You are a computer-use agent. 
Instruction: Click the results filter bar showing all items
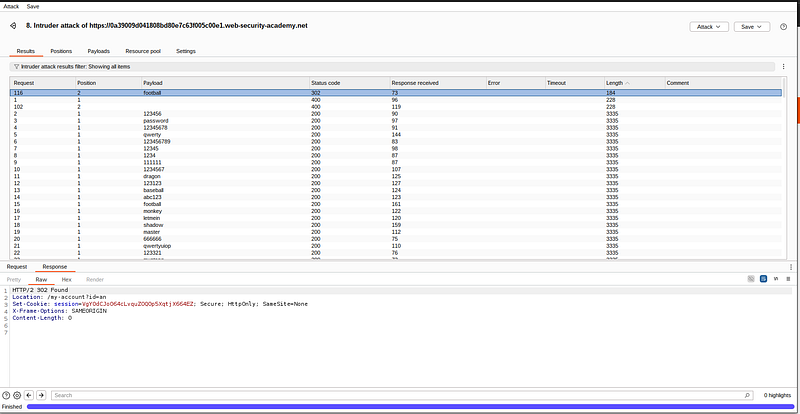393,66
